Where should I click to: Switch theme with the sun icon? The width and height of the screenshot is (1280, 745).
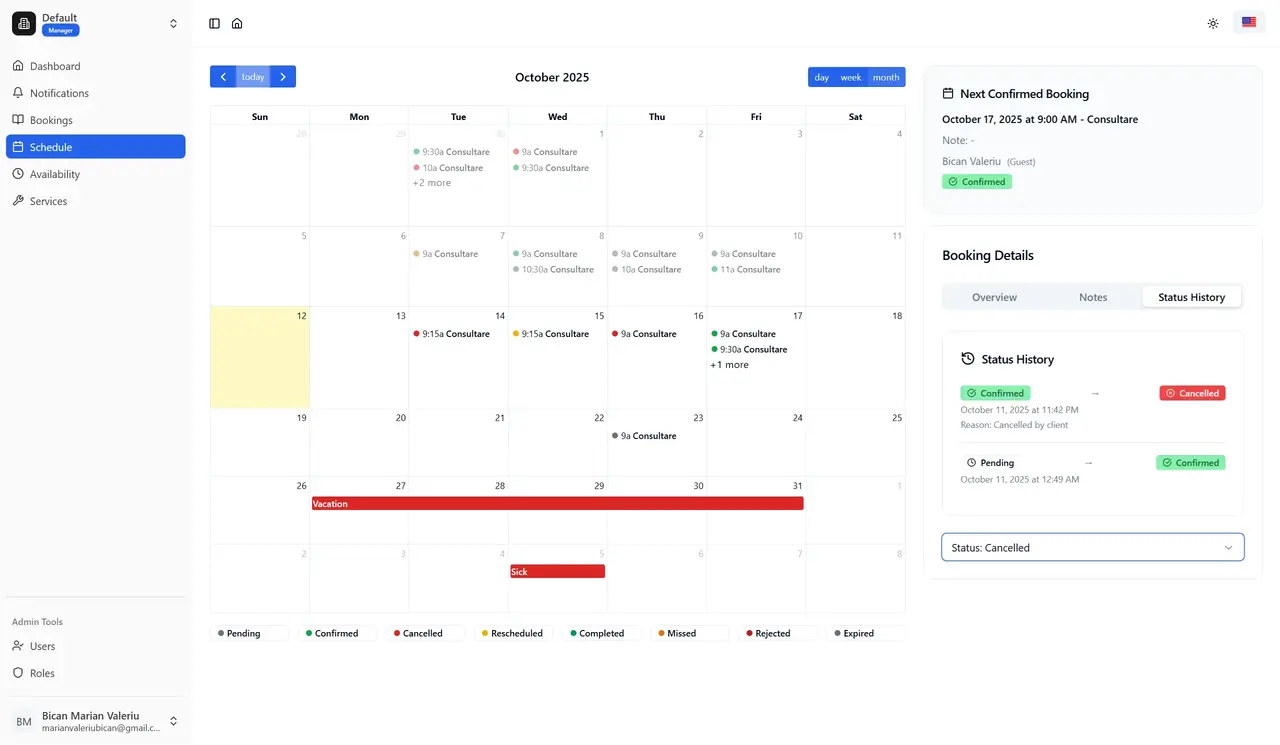1213,23
